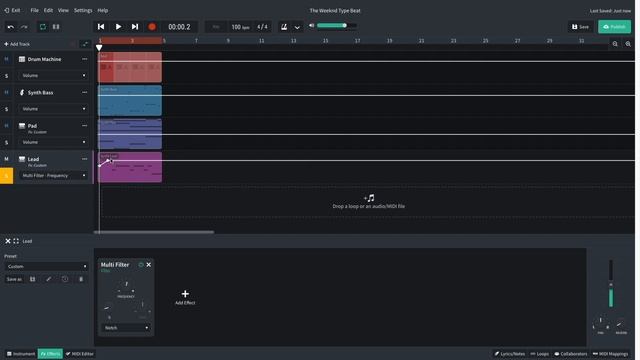Screen dimensions: 640x360
Task: Change the 4/4 time signature
Action: click(x=262, y=27)
